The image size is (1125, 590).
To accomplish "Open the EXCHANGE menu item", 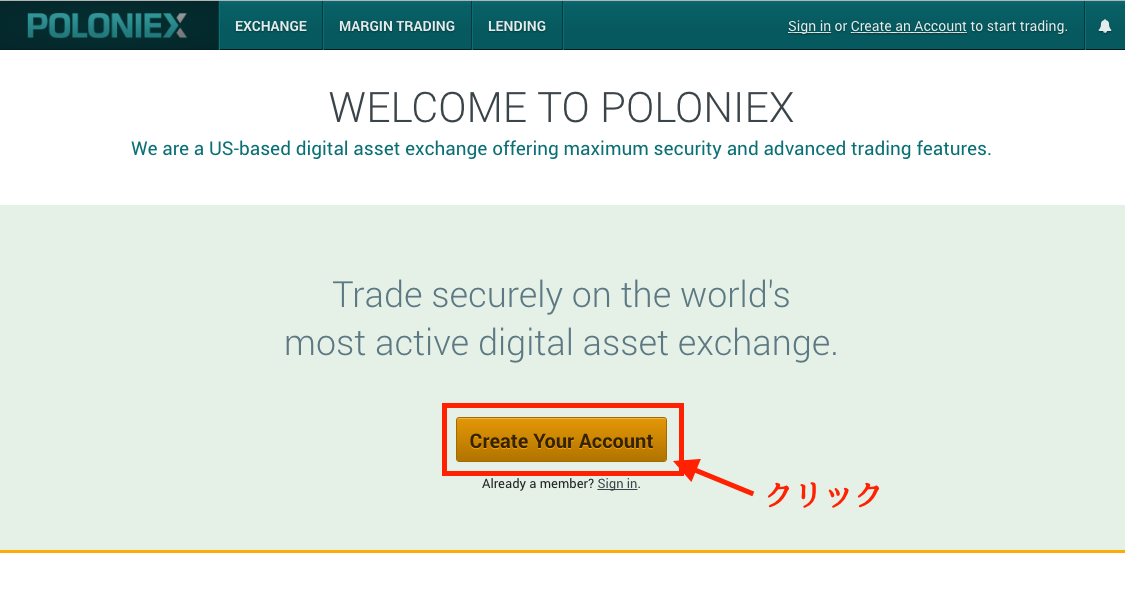I will (270, 26).
